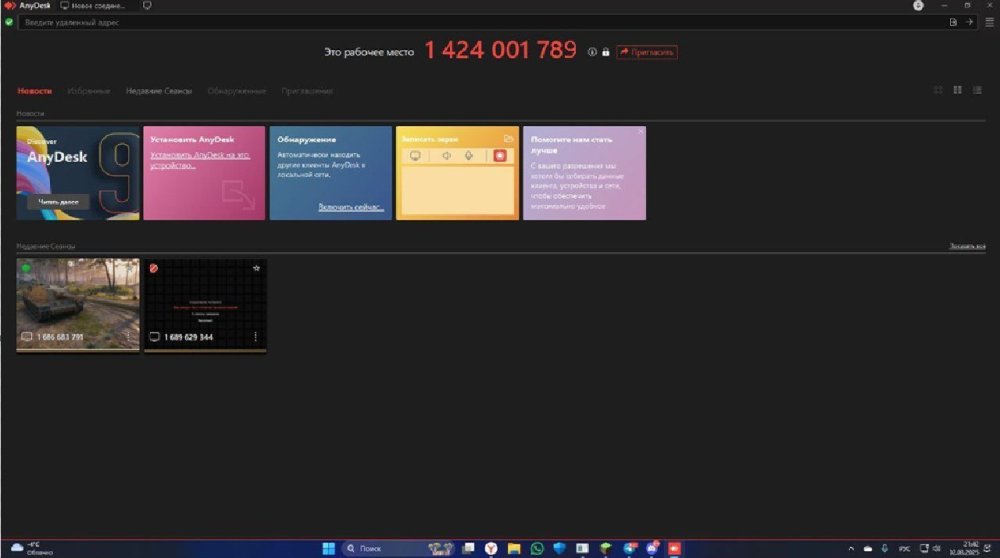Open the Недавние Сеансы tab
1000x558 pixels.
(159, 91)
